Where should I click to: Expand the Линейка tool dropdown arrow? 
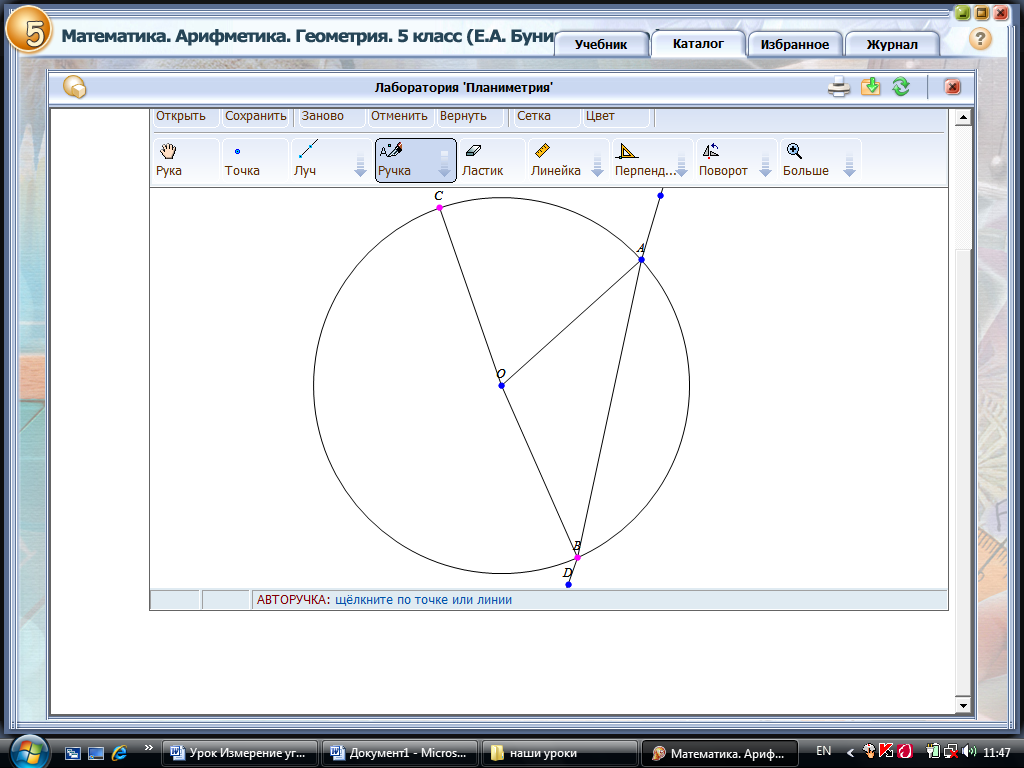tap(597, 166)
